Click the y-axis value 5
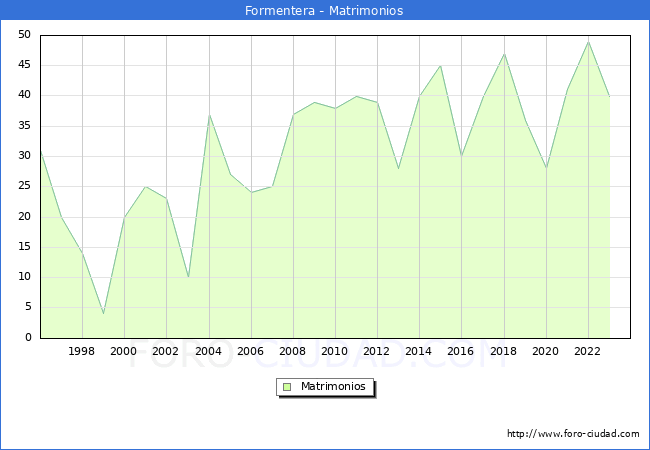 [x=28, y=307]
